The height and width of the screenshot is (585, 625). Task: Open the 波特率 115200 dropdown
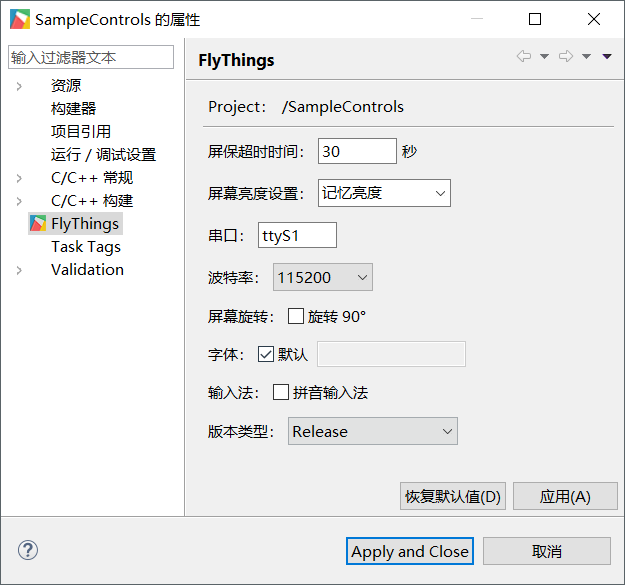[323, 277]
